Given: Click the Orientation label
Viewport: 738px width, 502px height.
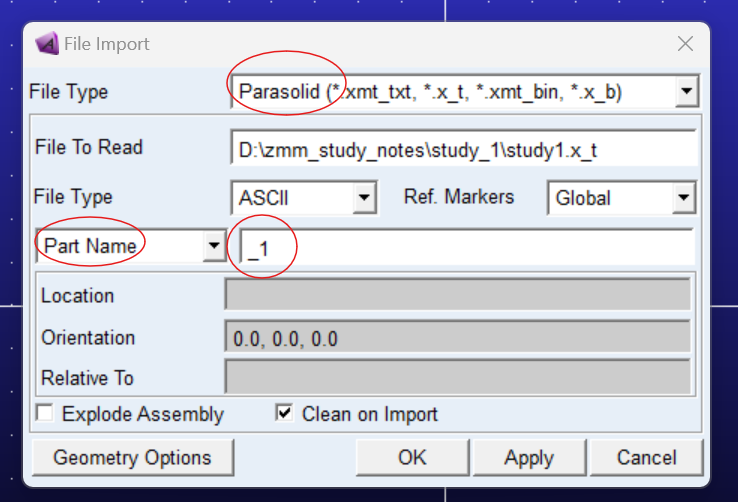Looking at the screenshot, I should click(x=88, y=338).
